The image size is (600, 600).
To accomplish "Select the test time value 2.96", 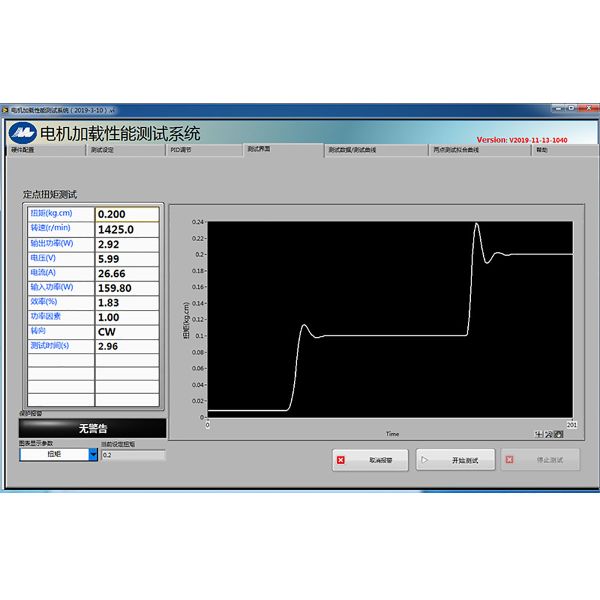I will point(127,346).
